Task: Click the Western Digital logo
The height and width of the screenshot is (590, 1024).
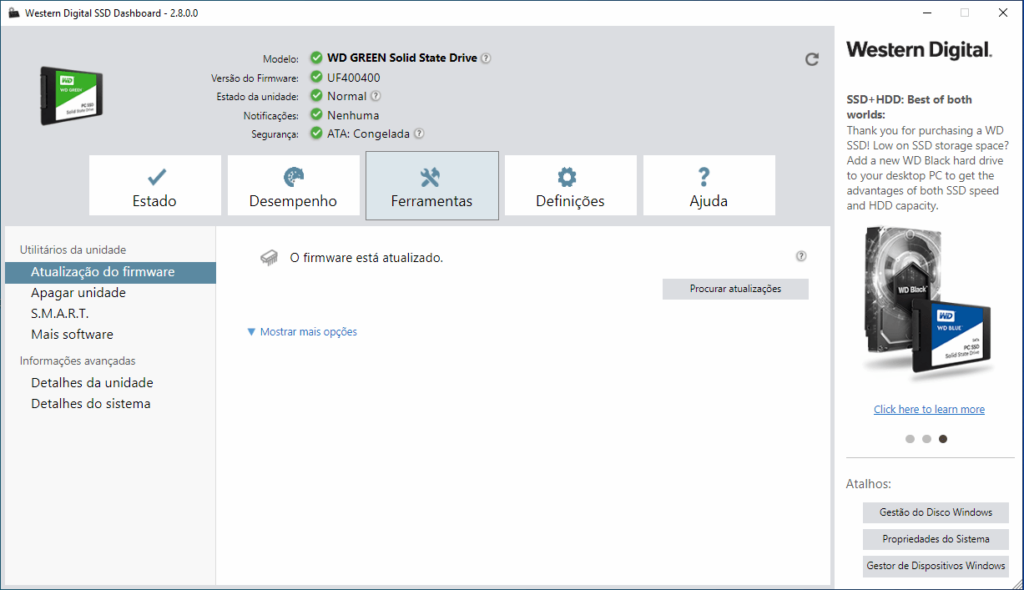Action: click(920, 50)
